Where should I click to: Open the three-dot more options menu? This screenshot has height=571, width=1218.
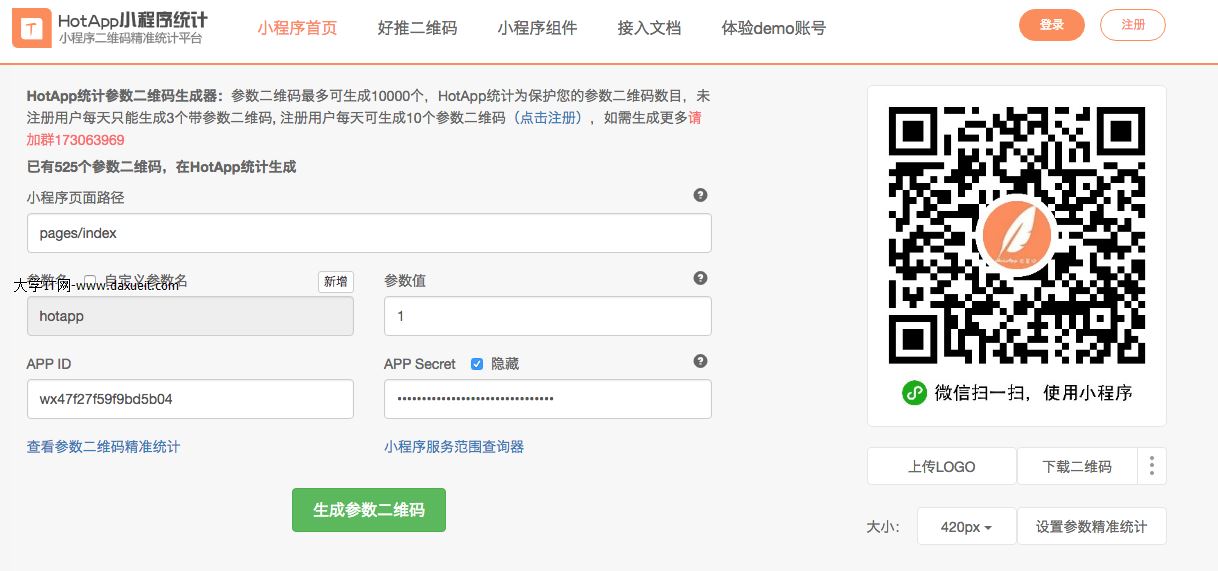point(1152,466)
